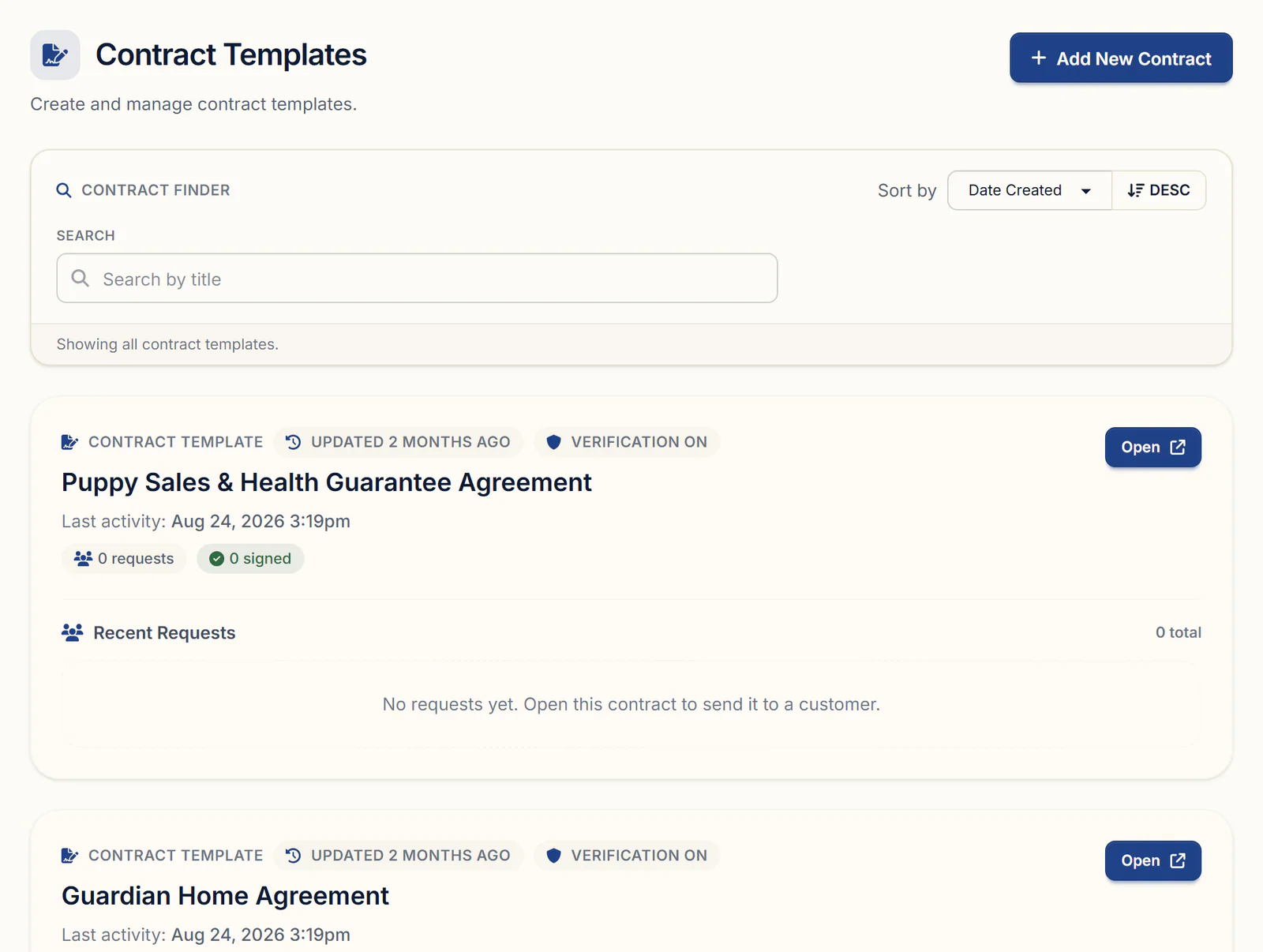This screenshot has width=1263, height=952.
Task: Click the descending sort order icon
Action: coord(1135,190)
